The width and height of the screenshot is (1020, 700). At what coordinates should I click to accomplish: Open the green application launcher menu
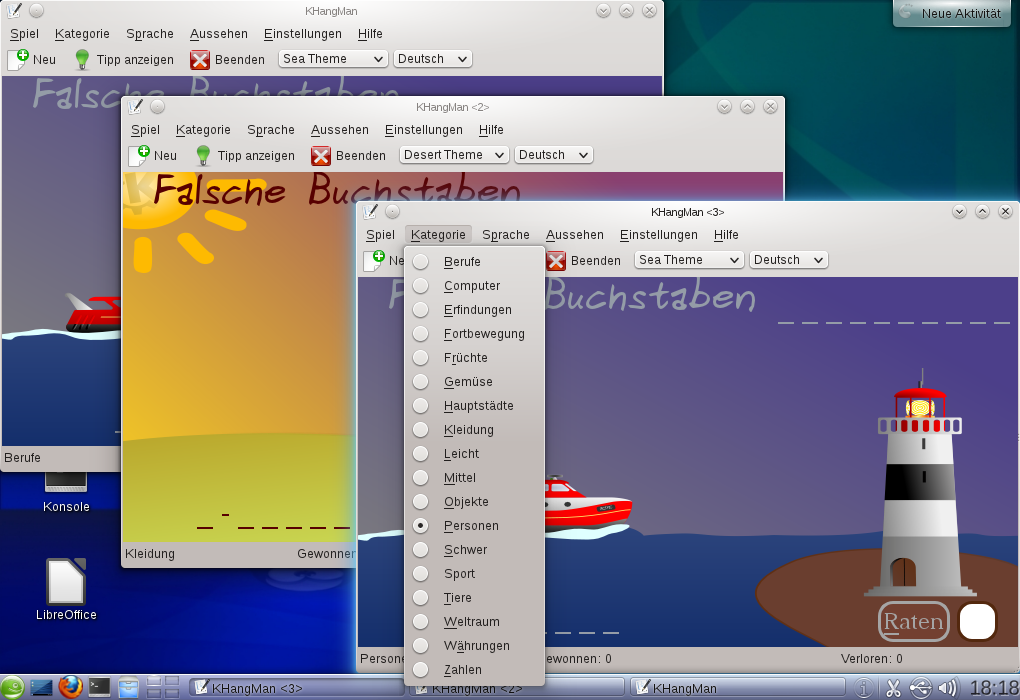pyautogui.click(x=12, y=687)
